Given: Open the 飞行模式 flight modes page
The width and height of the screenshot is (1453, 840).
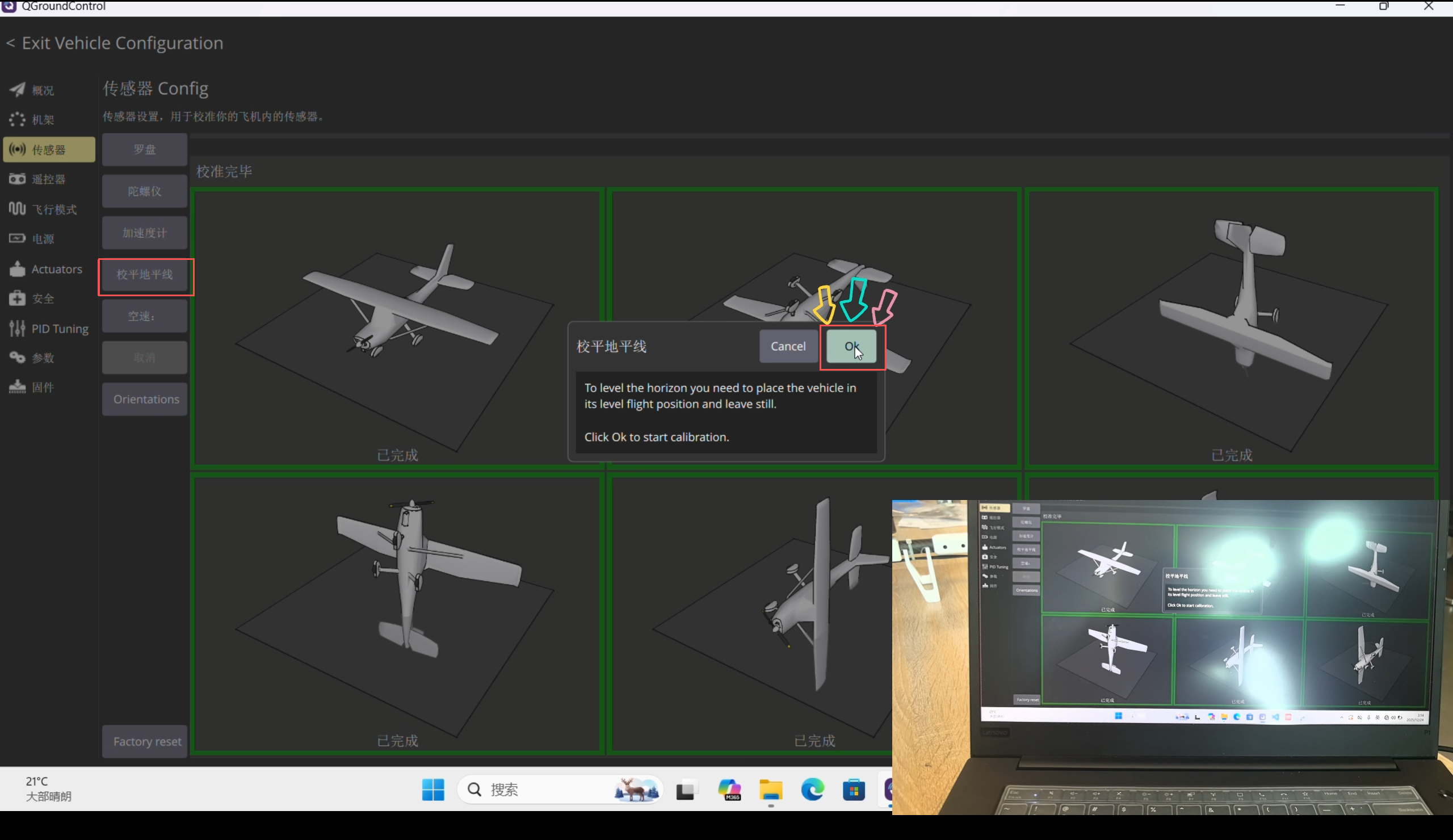Looking at the screenshot, I should [x=48, y=209].
